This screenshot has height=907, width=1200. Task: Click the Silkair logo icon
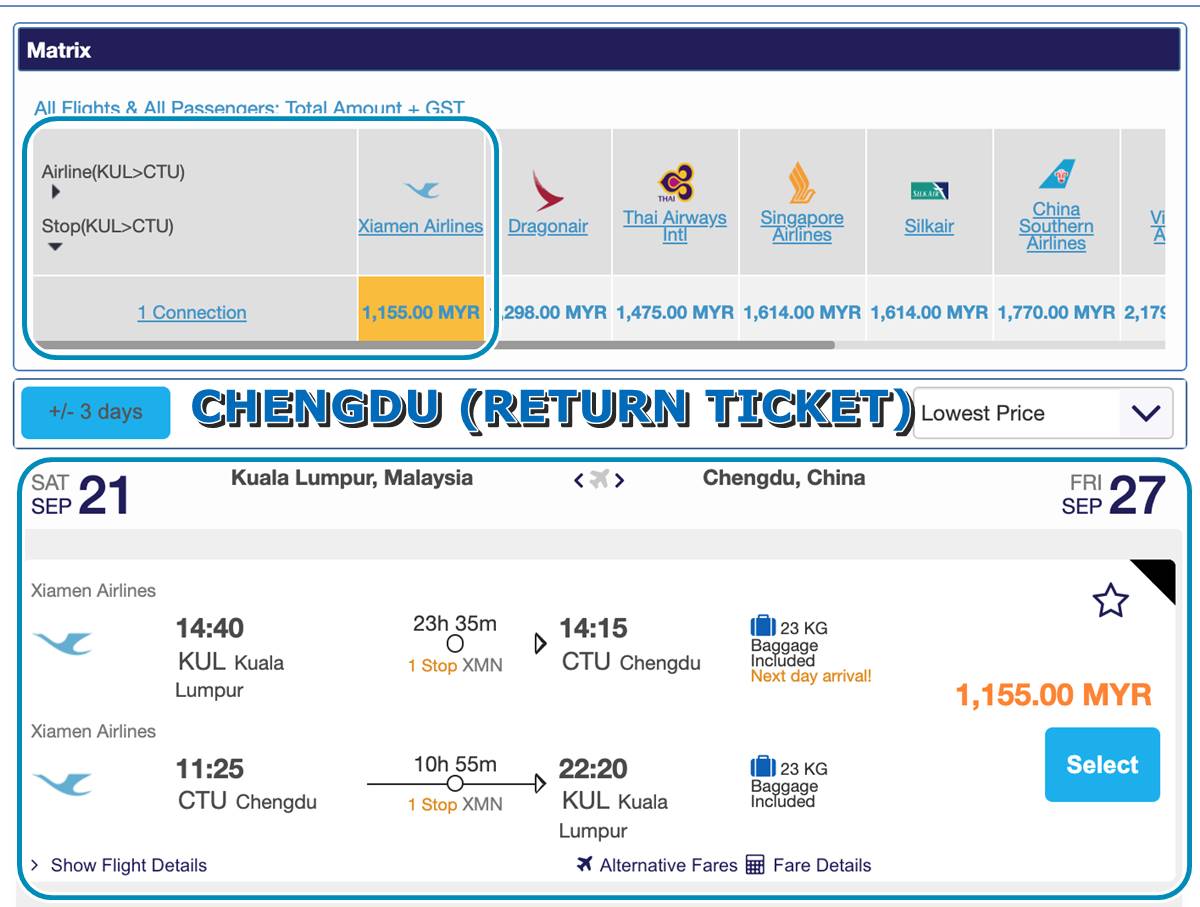(929, 191)
